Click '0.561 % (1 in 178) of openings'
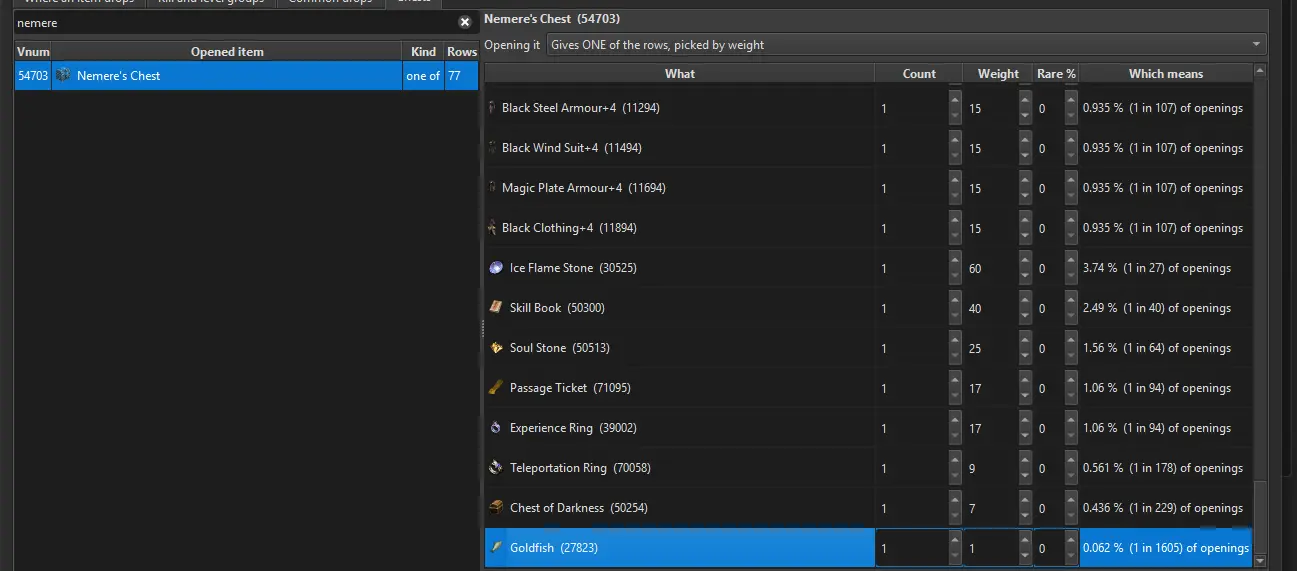 pyautogui.click(x=1163, y=468)
